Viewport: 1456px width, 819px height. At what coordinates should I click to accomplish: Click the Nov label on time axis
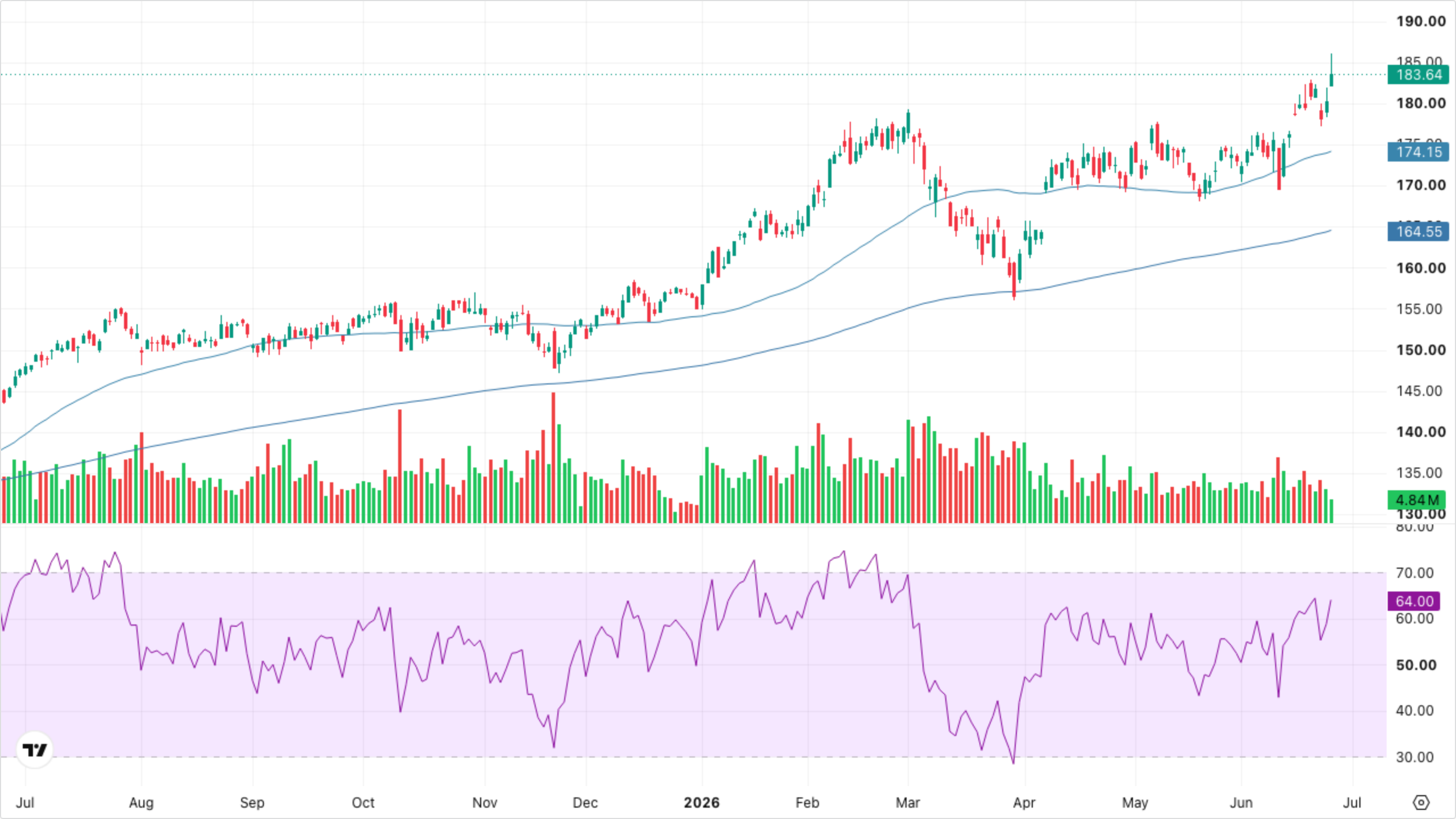coord(485,803)
